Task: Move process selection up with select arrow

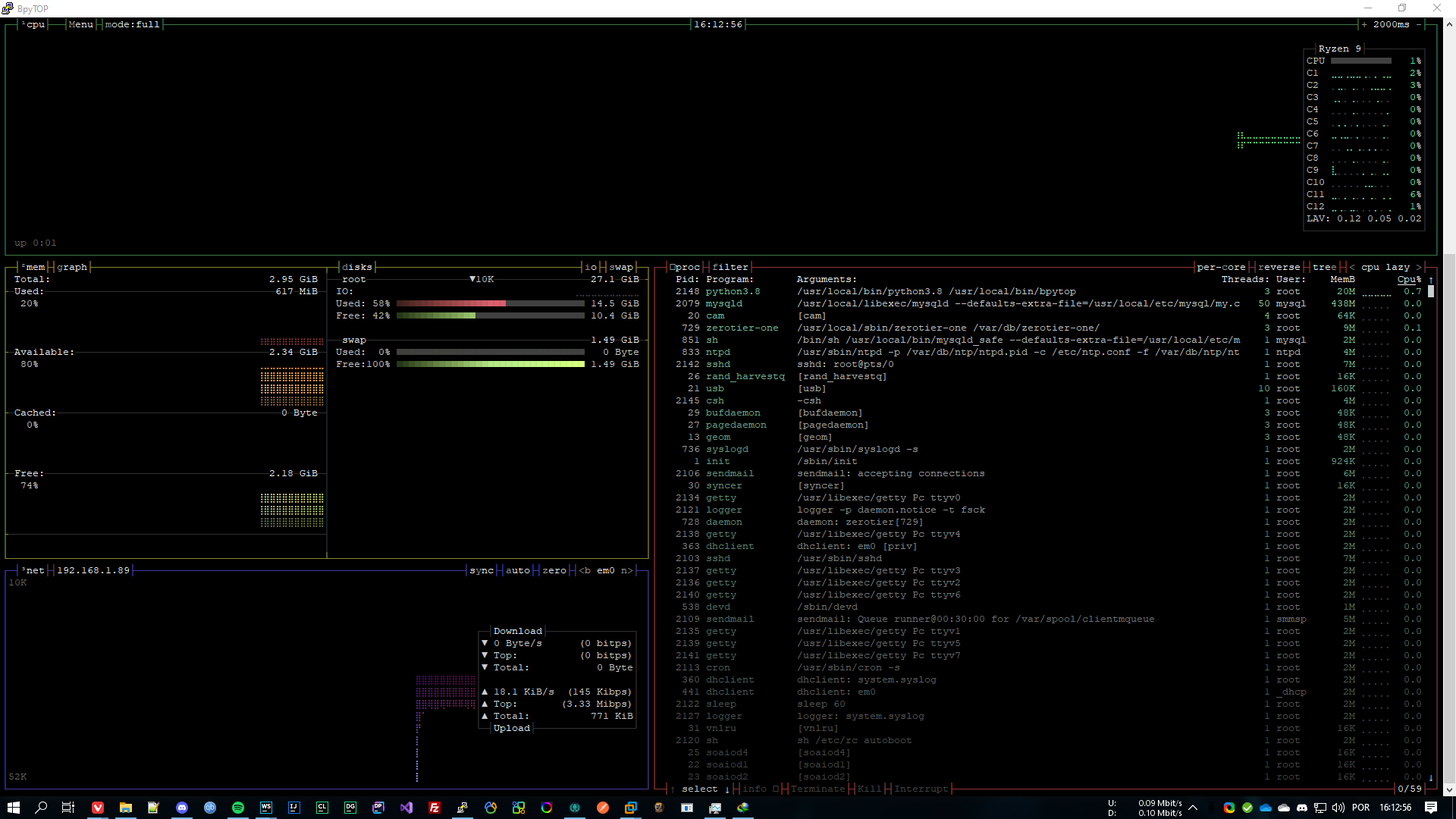Action: click(x=672, y=789)
